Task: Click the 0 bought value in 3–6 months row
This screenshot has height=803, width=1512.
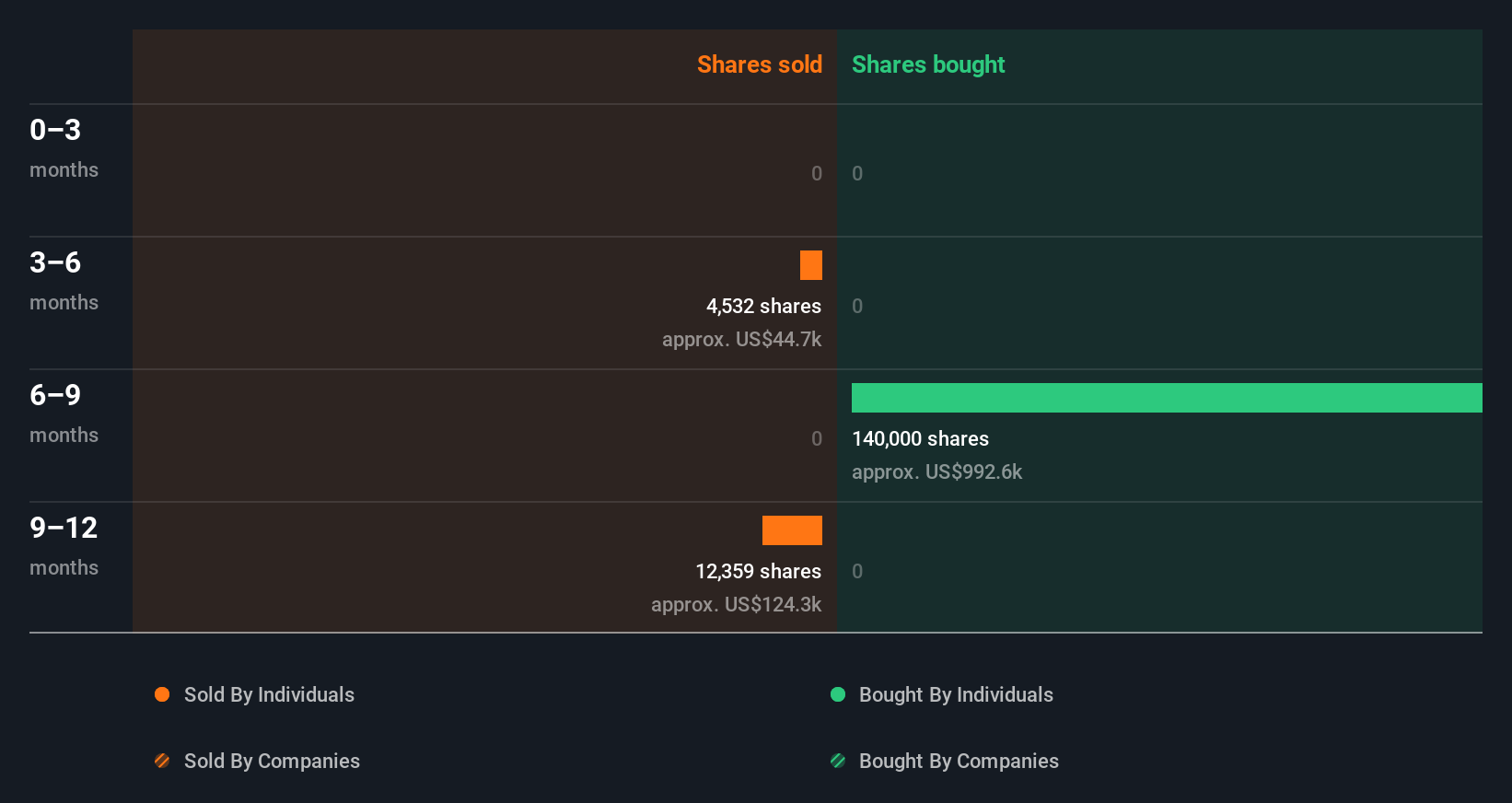Action: [x=857, y=306]
